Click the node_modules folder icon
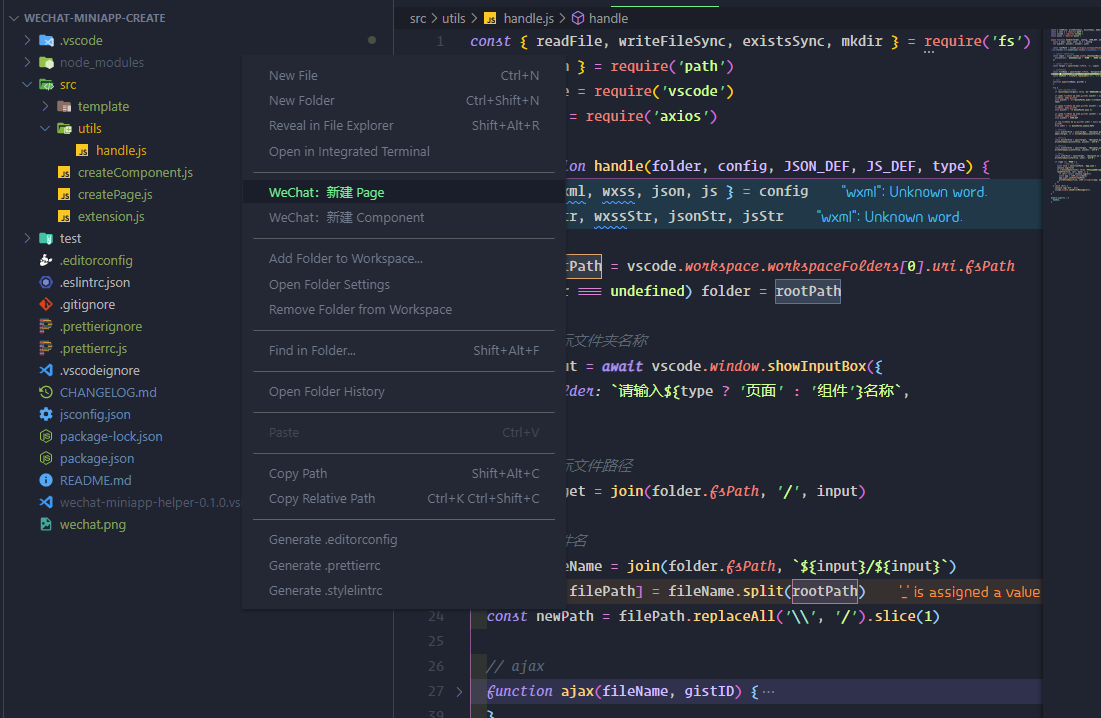The height and width of the screenshot is (718, 1101). [46, 62]
